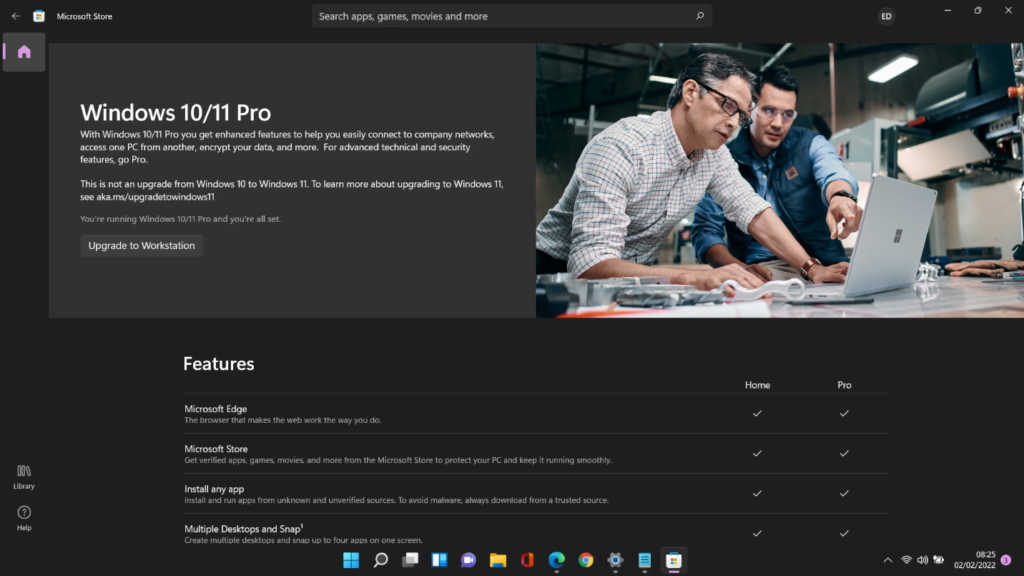Open File Explorer from the taskbar
The image size is (1024, 576).
497,560
